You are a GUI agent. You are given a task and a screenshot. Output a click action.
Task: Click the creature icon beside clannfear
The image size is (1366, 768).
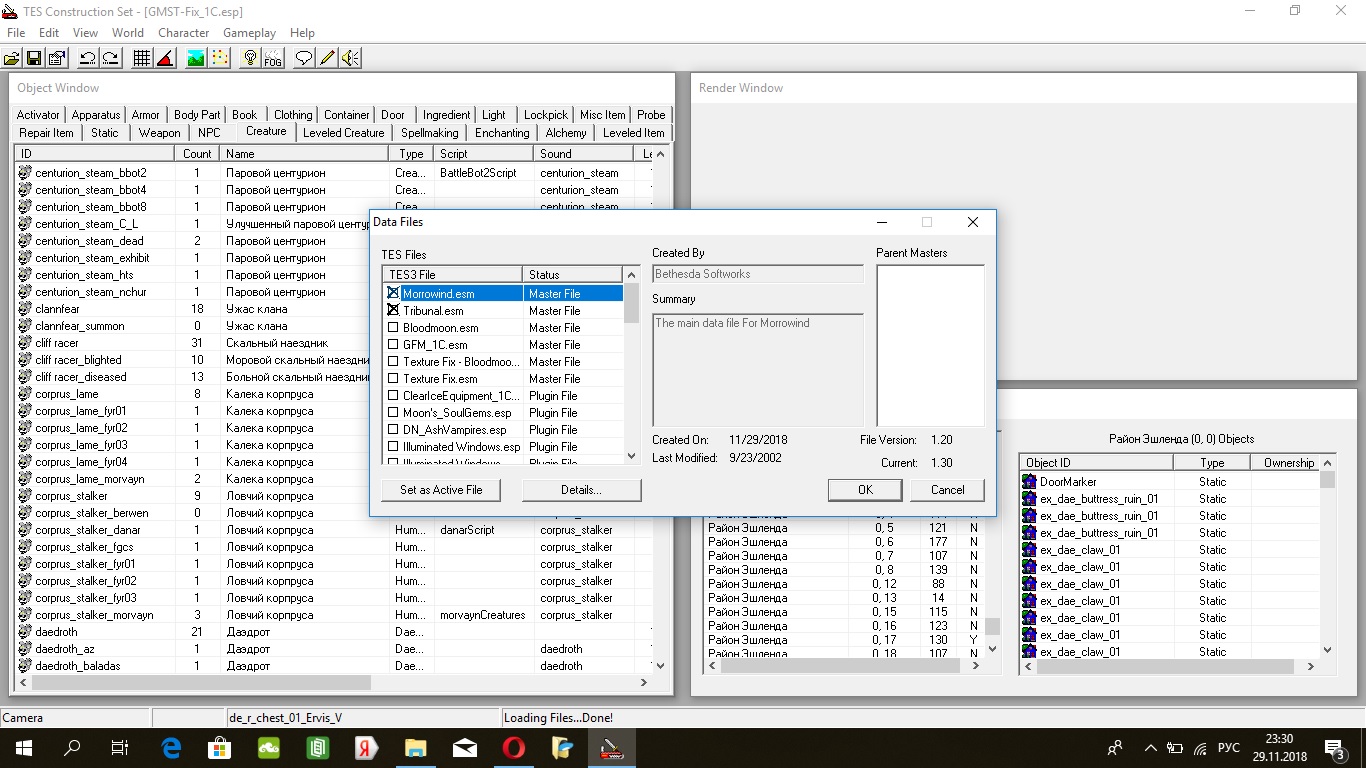[x=25, y=309]
